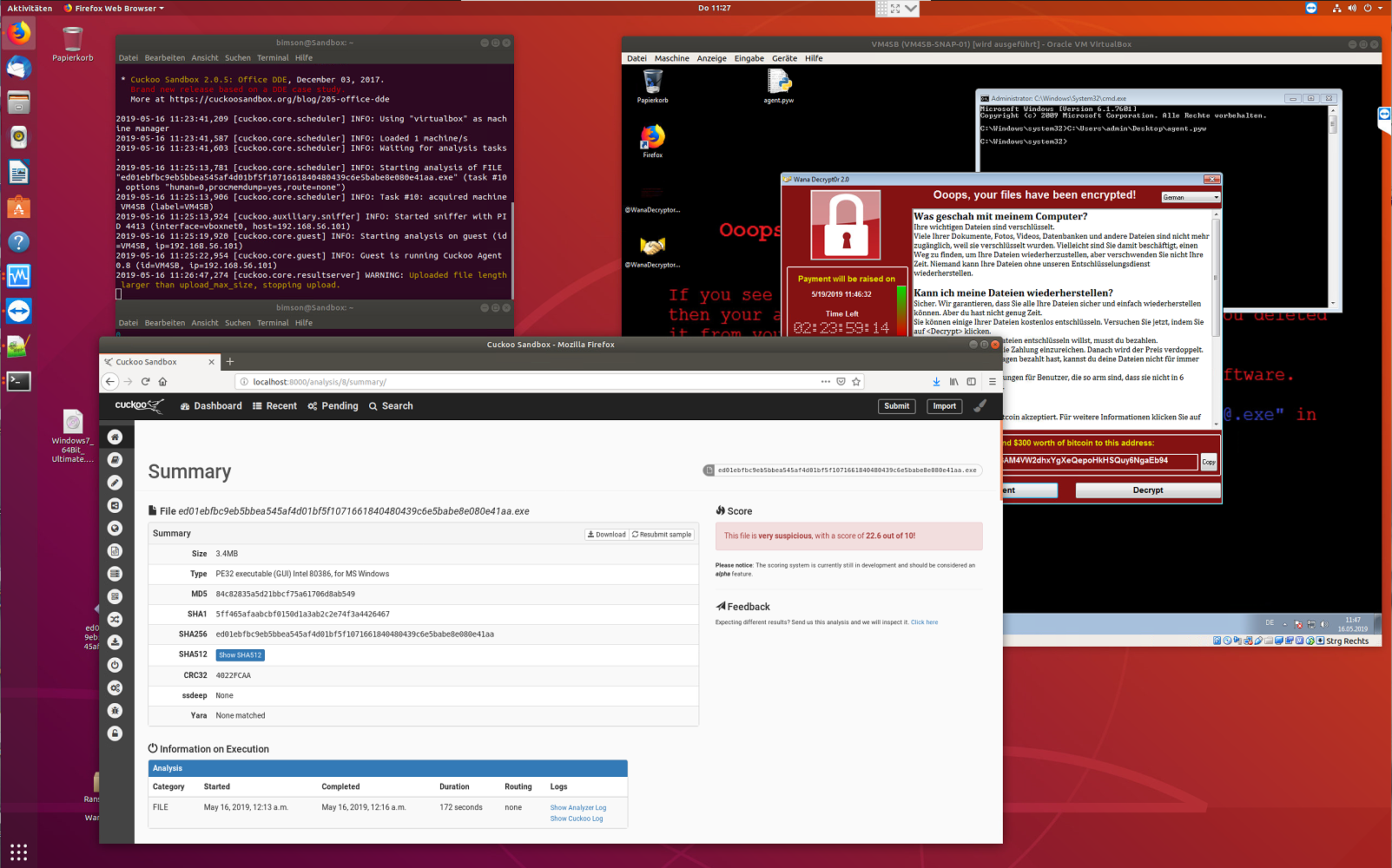Click the pencil icon in the Cuckoo sidebar

[115, 483]
